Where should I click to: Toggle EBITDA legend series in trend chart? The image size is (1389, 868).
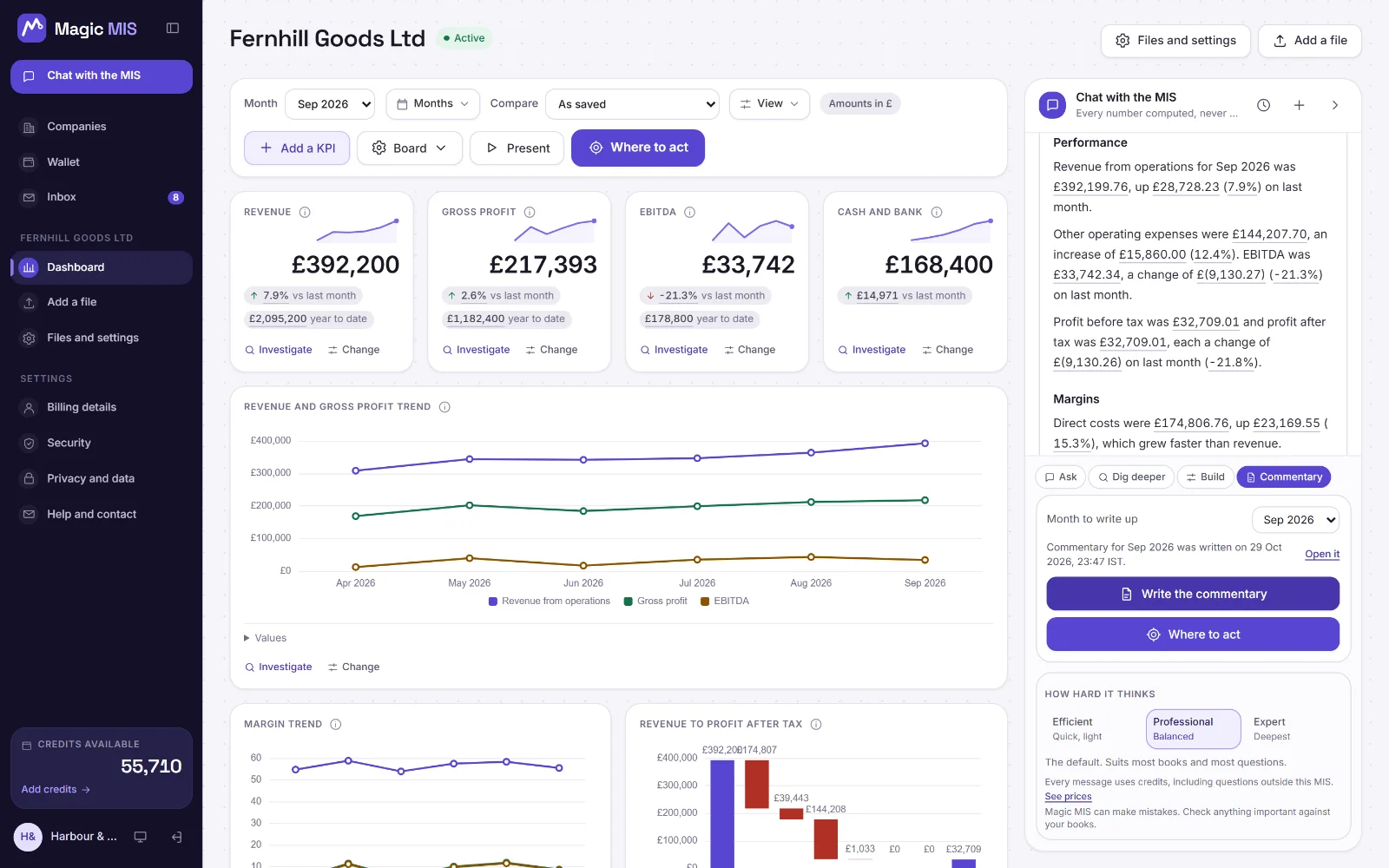725,601
